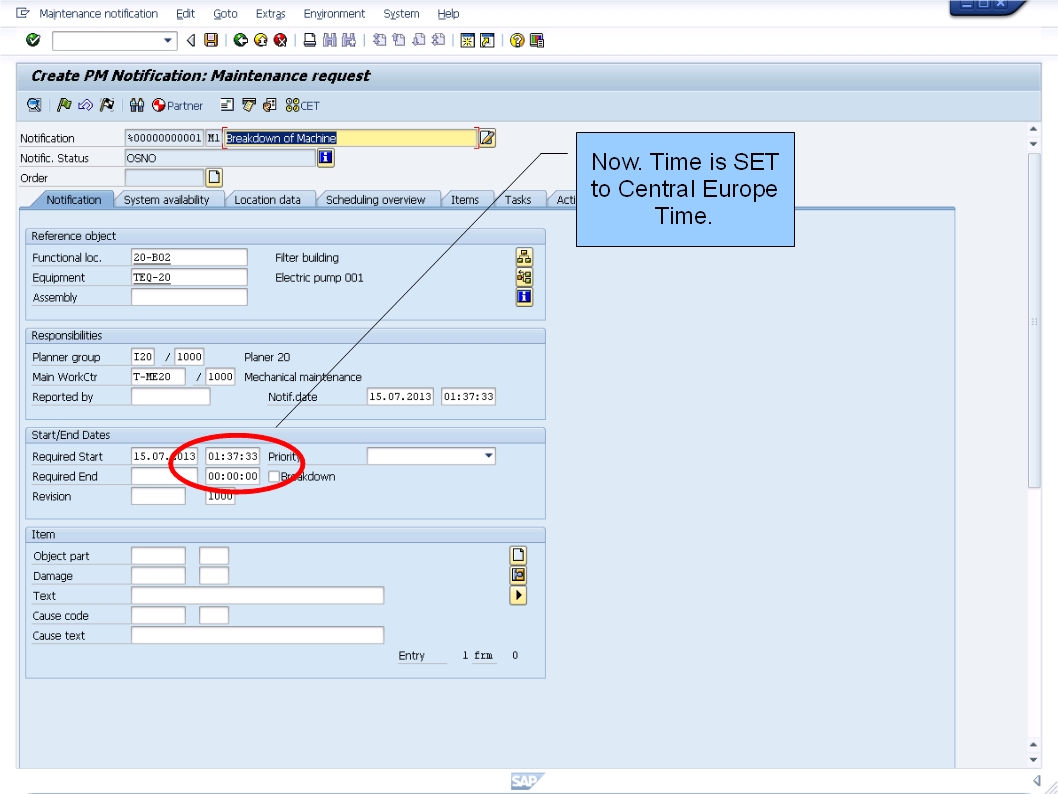Image resolution: width=1058 pixels, height=794 pixels.
Task: Click the Save diskette icon
Action: [211, 40]
